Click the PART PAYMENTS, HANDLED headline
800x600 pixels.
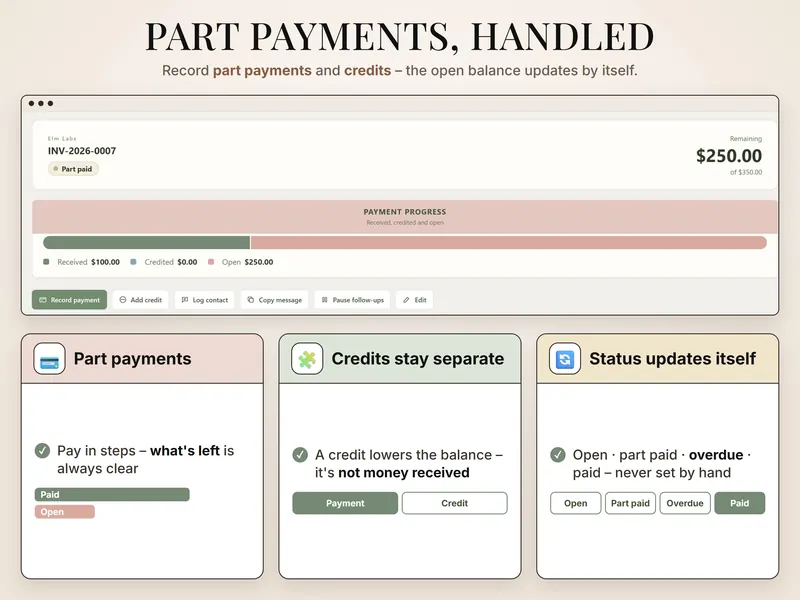tap(399, 37)
